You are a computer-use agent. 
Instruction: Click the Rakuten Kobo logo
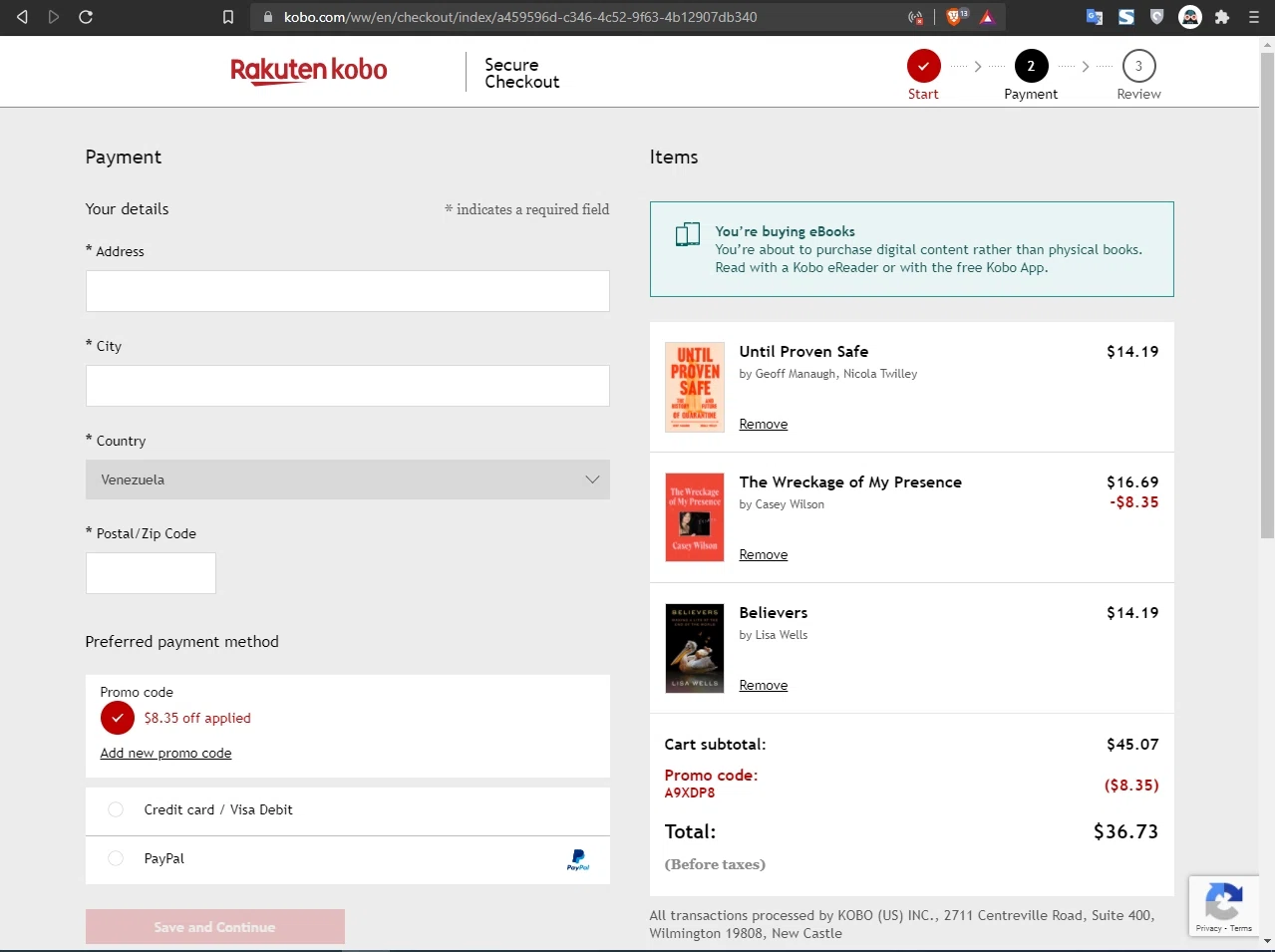[x=309, y=70]
